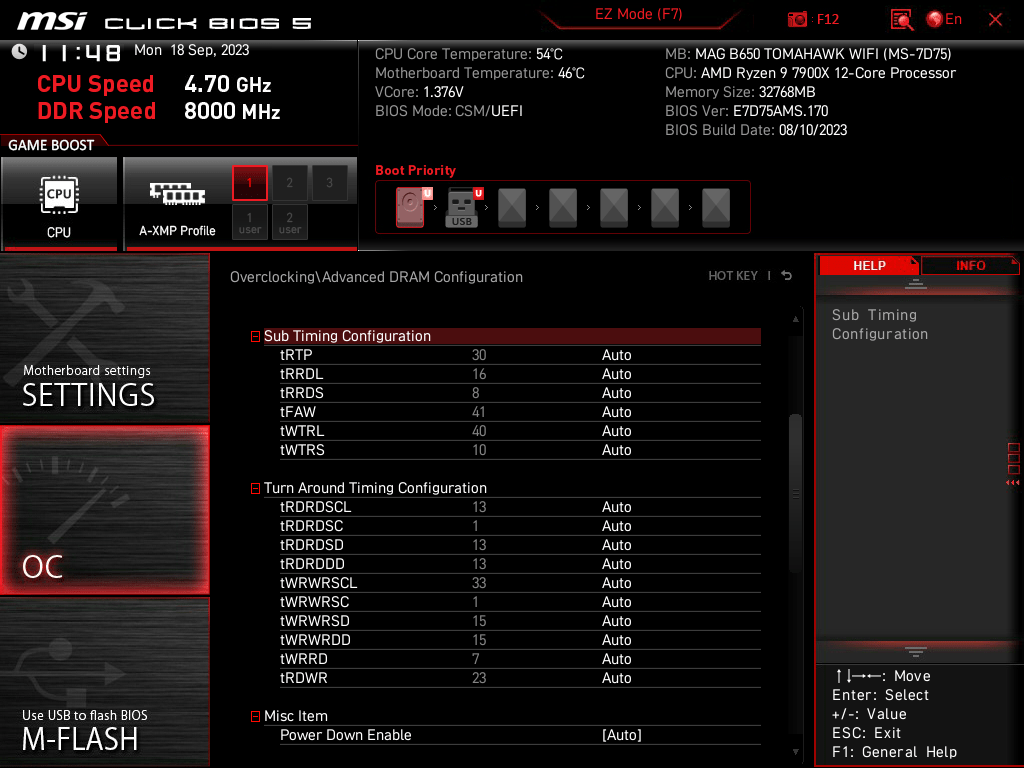Take a screenshot with the F12 camera icon
This screenshot has width=1024, height=768.
[797, 20]
